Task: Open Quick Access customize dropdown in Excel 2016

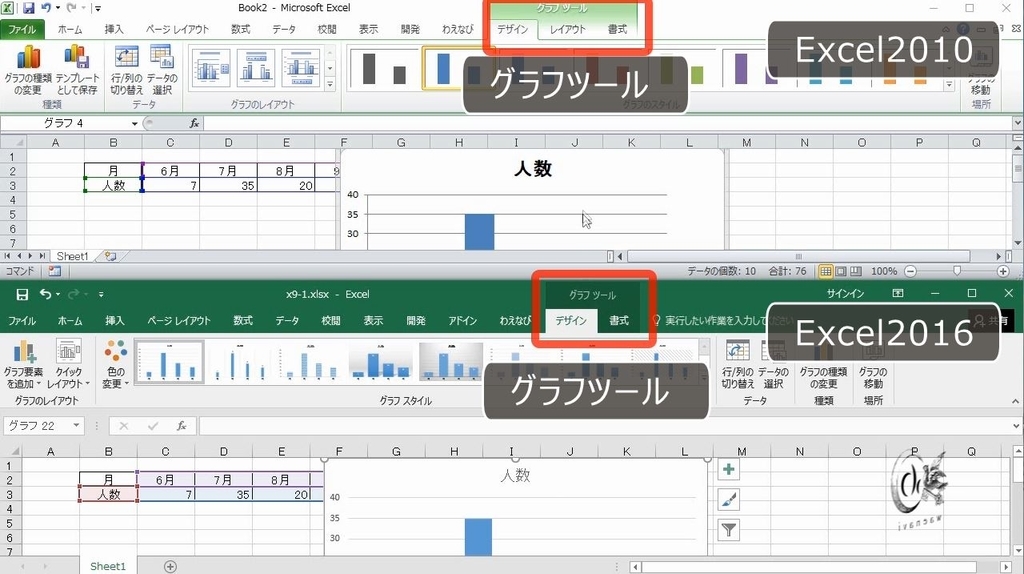Action: (x=101, y=295)
